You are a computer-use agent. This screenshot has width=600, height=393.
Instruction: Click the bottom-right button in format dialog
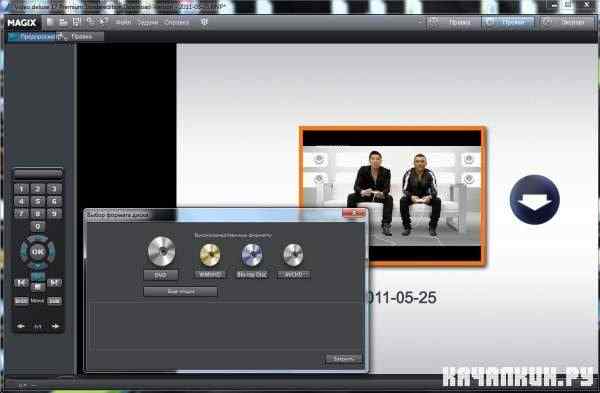(x=343, y=359)
